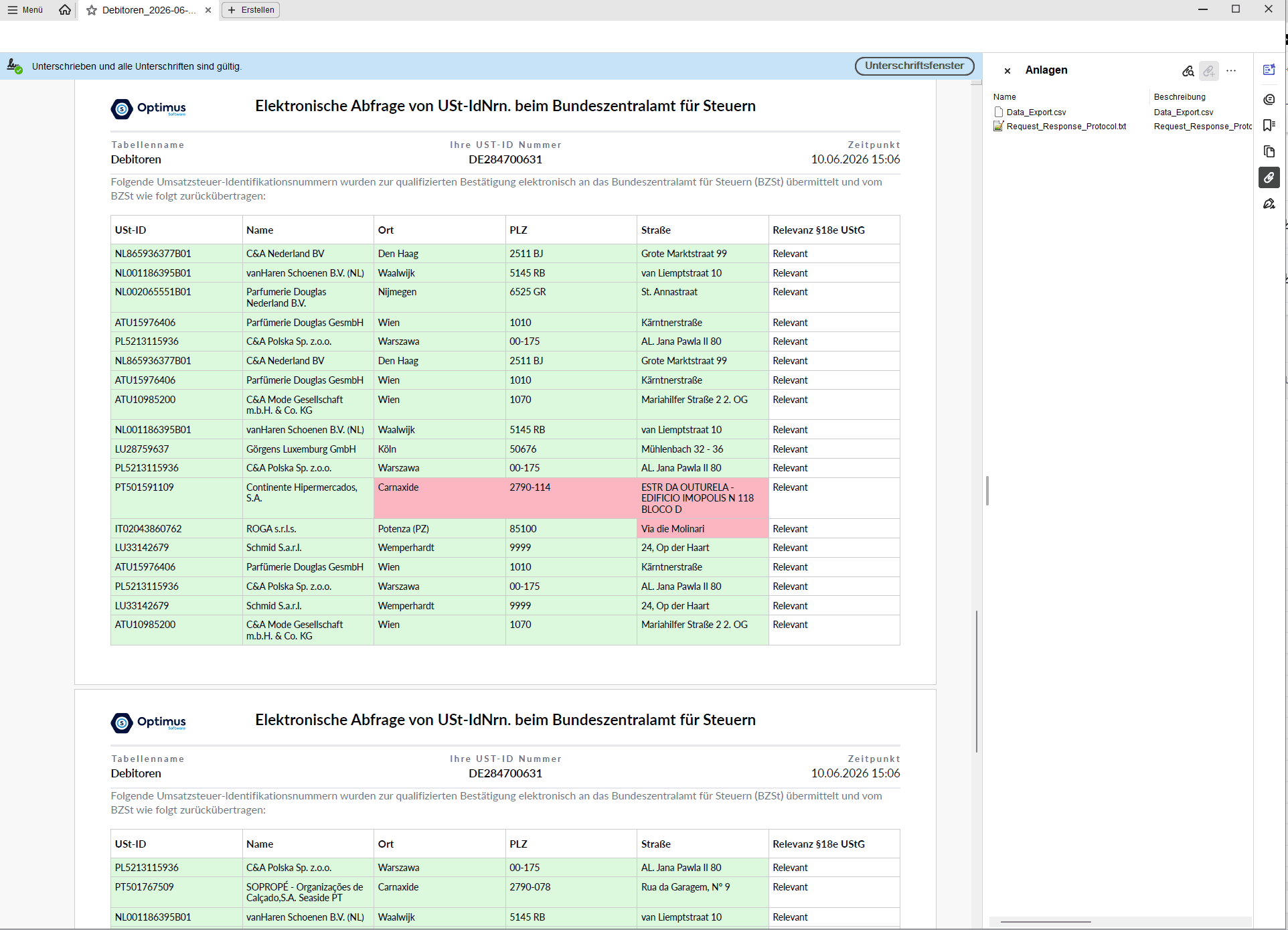Click the USt-ID cell IT02043860762
The height and width of the screenshot is (930, 1288).
pyautogui.click(x=176, y=529)
